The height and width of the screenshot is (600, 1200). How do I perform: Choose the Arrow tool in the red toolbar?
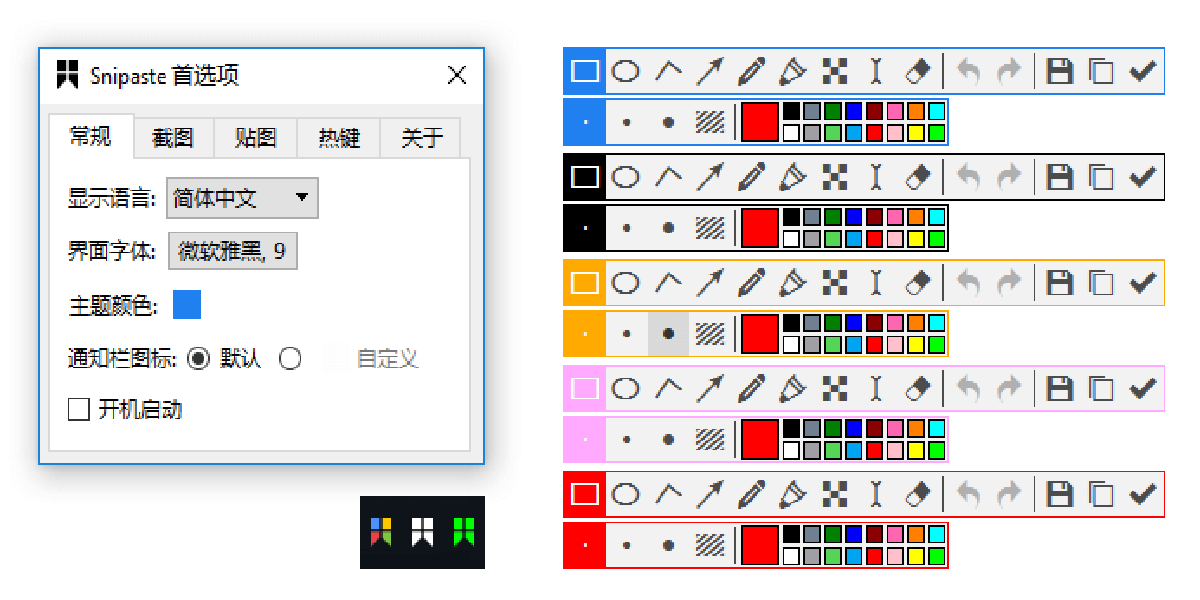(x=710, y=493)
